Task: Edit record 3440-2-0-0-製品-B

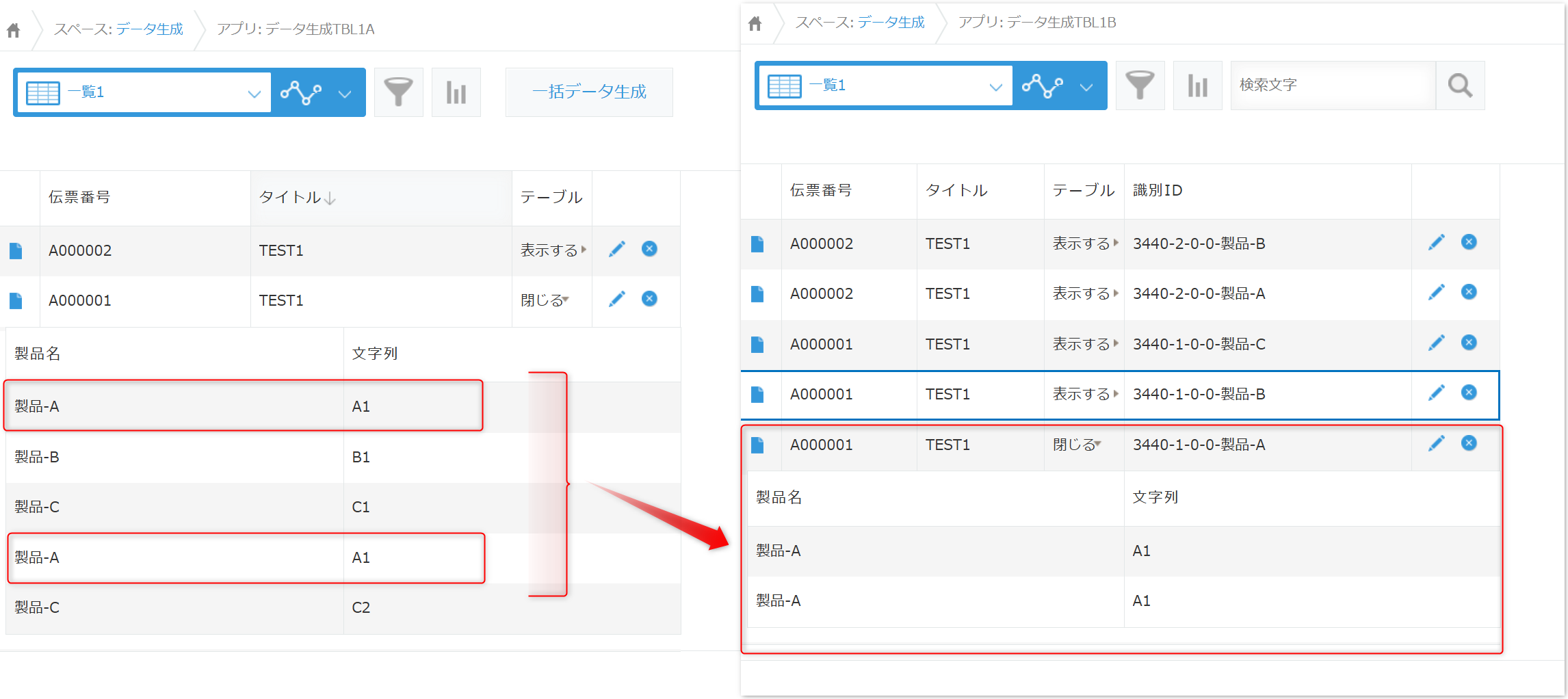Action: [x=1437, y=242]
